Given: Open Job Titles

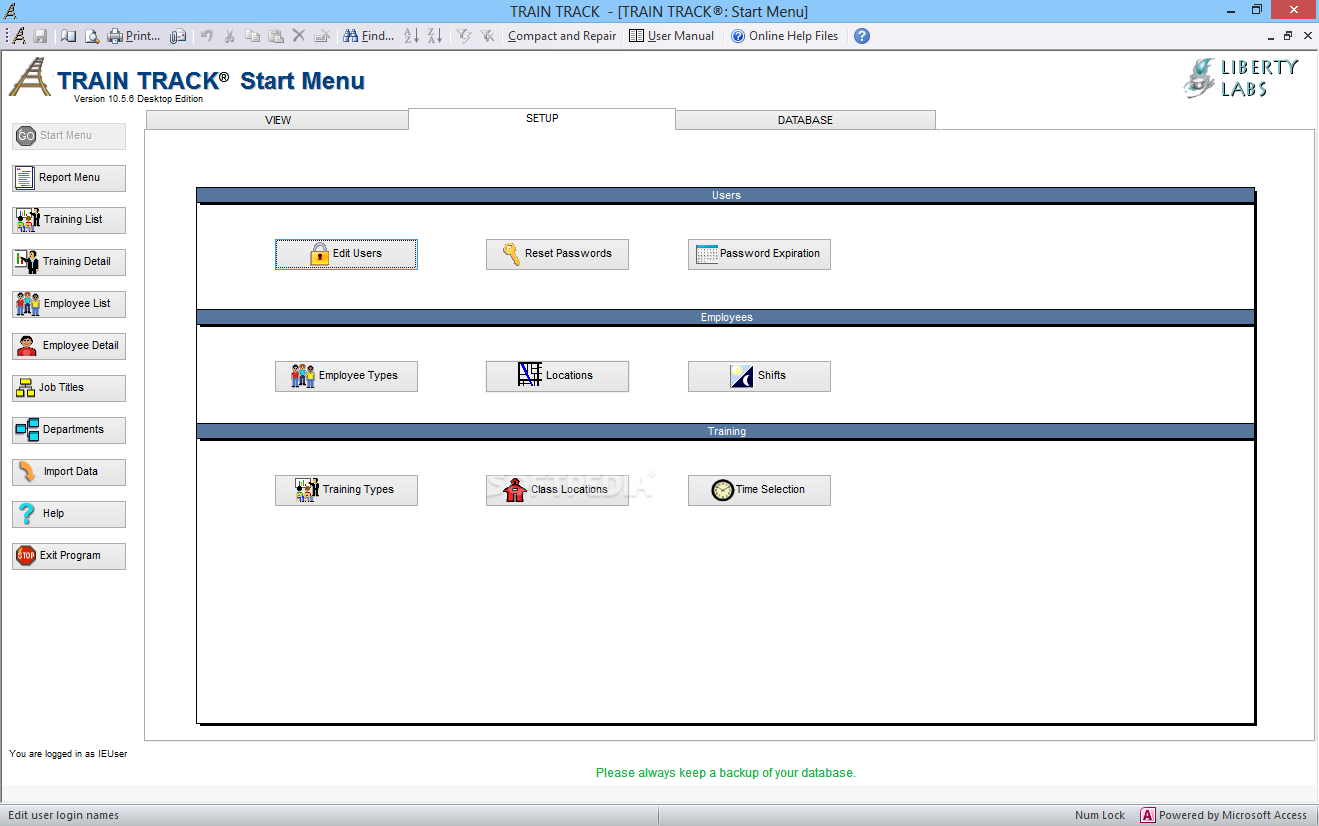Looking at the screenshot, I should point(69,388).
